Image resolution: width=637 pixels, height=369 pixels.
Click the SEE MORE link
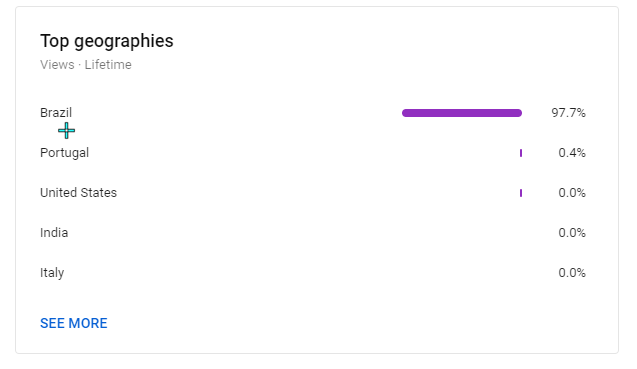[74, 323]
